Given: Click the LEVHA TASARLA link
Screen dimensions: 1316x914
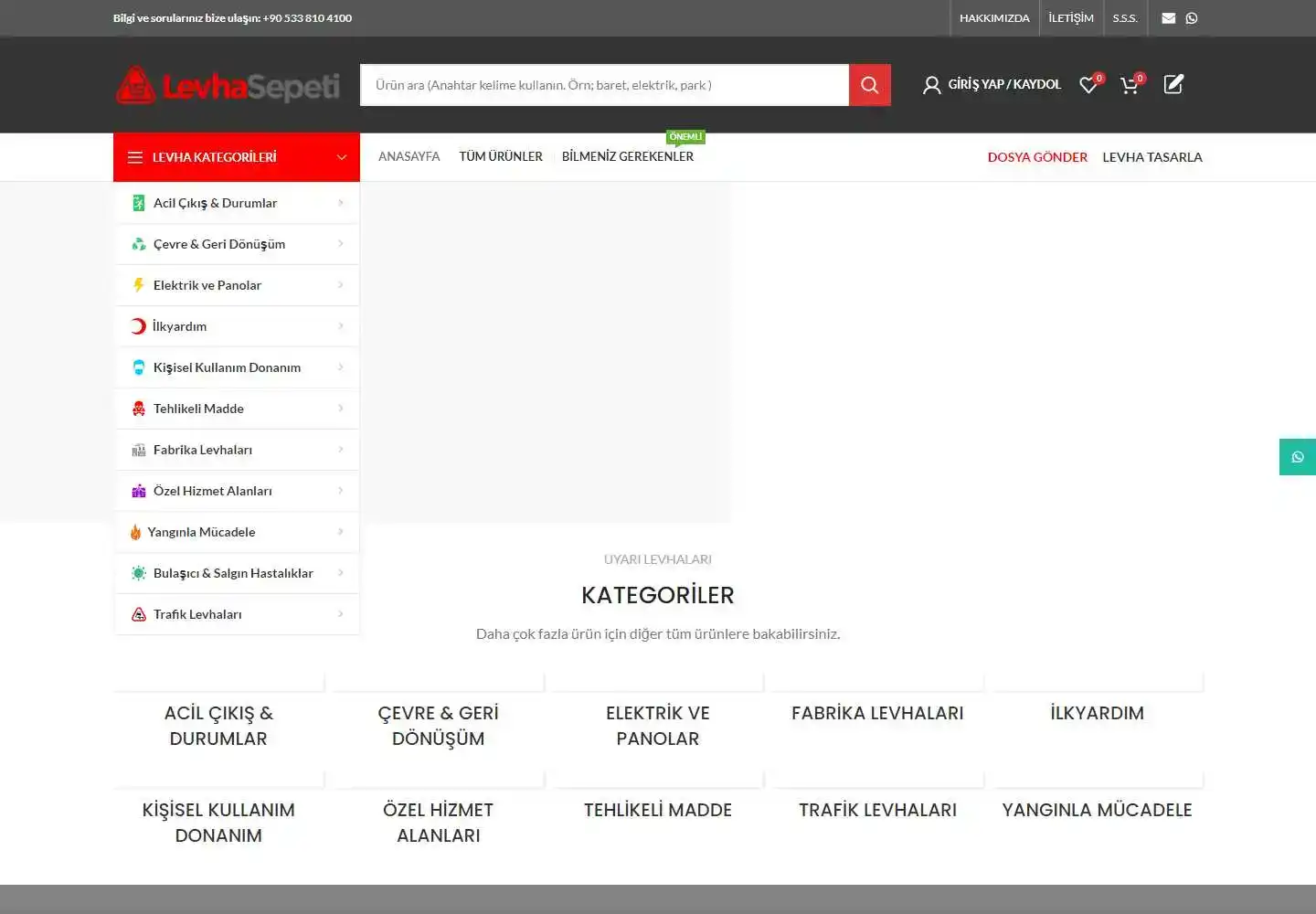Looking at the screenshot, I should [1152, 157].
